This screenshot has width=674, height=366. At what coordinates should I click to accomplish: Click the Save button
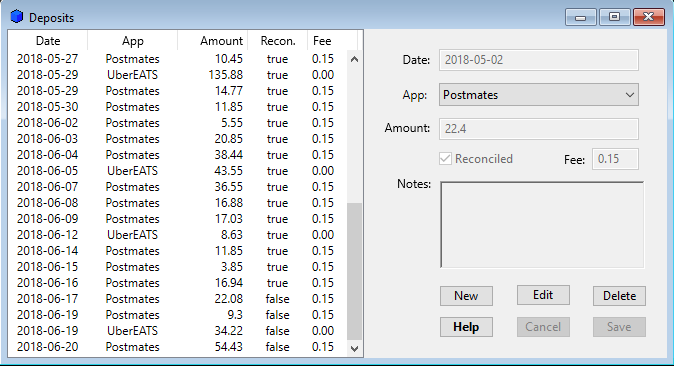(x=619, y=327)
